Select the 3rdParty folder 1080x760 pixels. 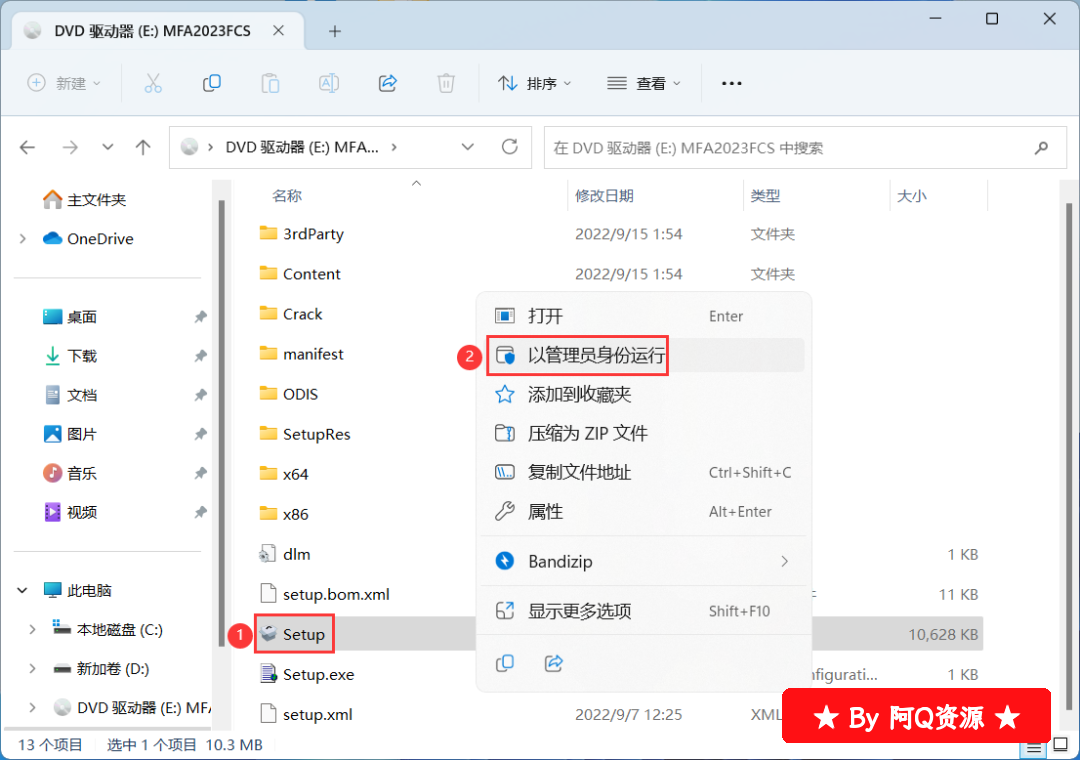pos(301,234)
